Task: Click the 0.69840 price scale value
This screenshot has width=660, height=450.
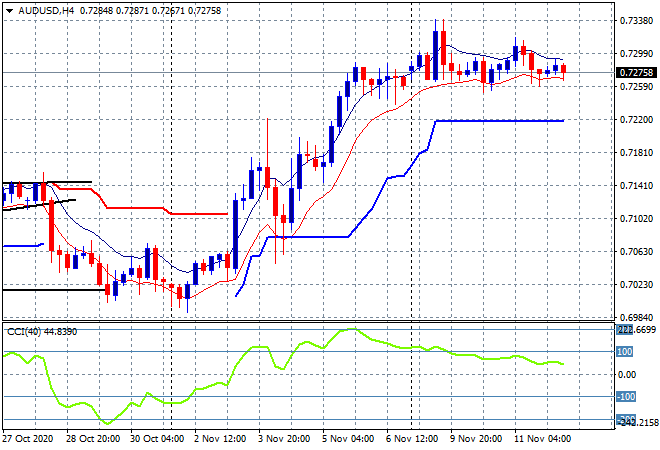Action: coord(636,317)
